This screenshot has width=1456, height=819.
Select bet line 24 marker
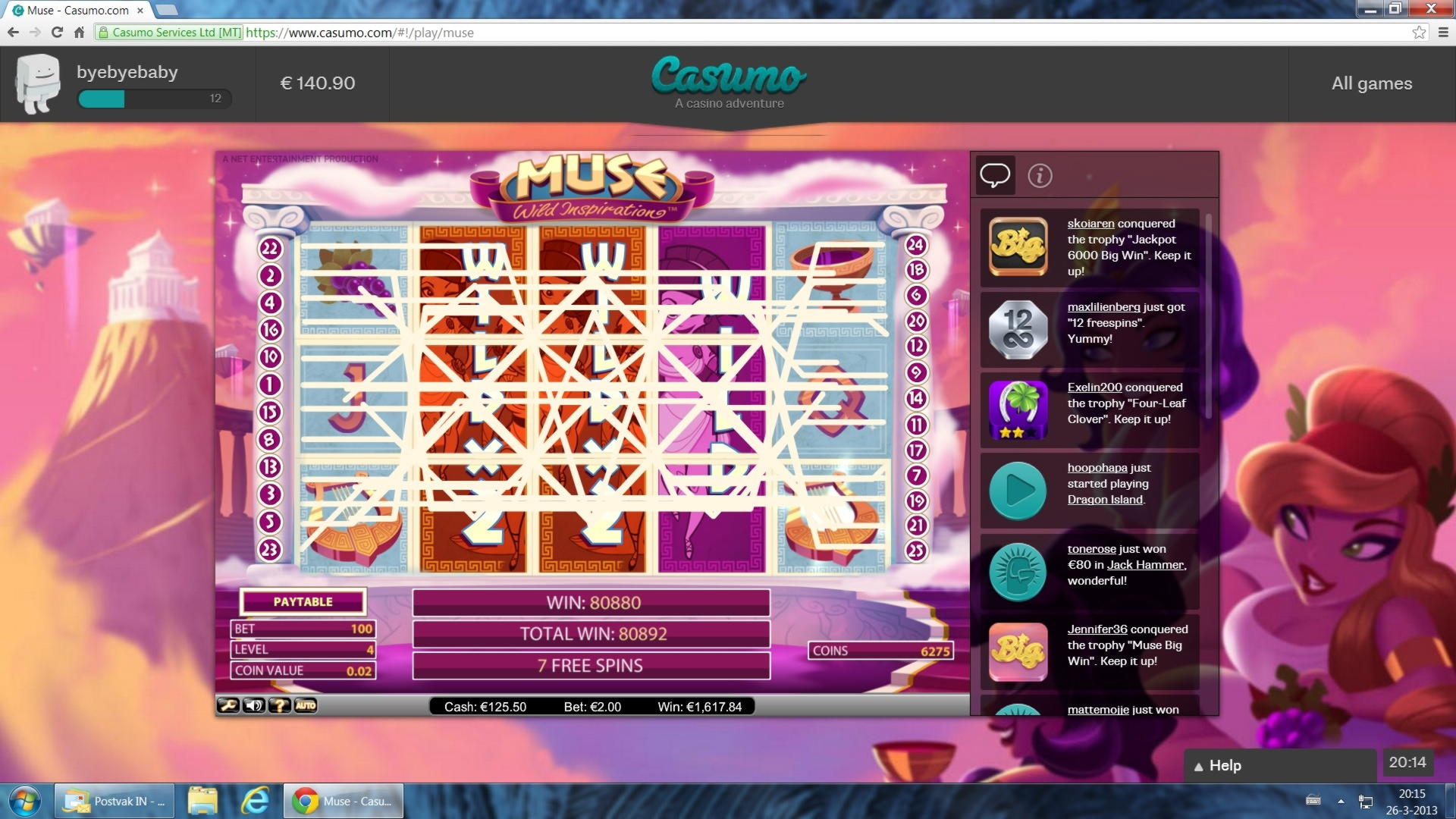pyautogui.click(x=916, y=245)
